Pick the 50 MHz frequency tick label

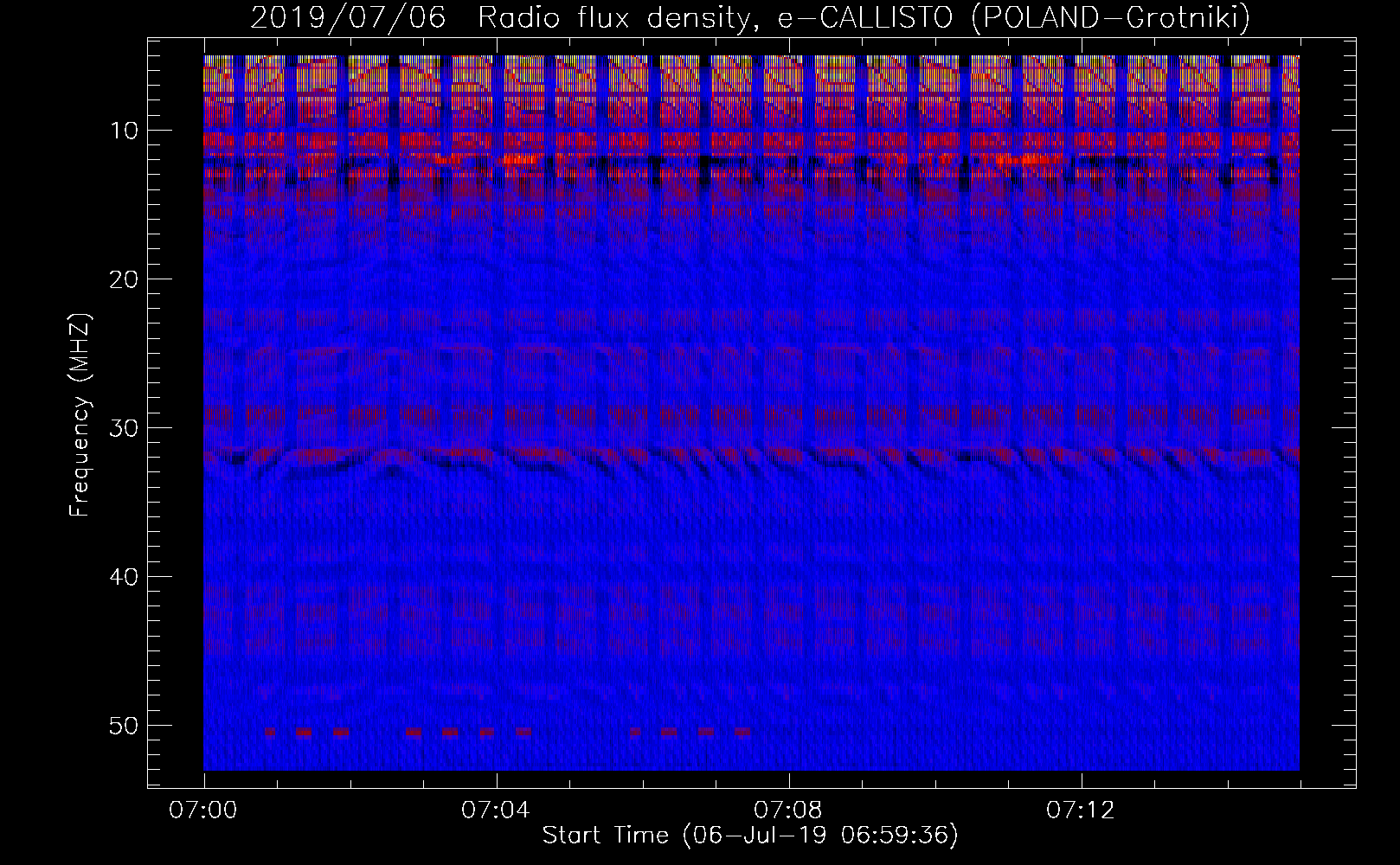coord(124,726)
